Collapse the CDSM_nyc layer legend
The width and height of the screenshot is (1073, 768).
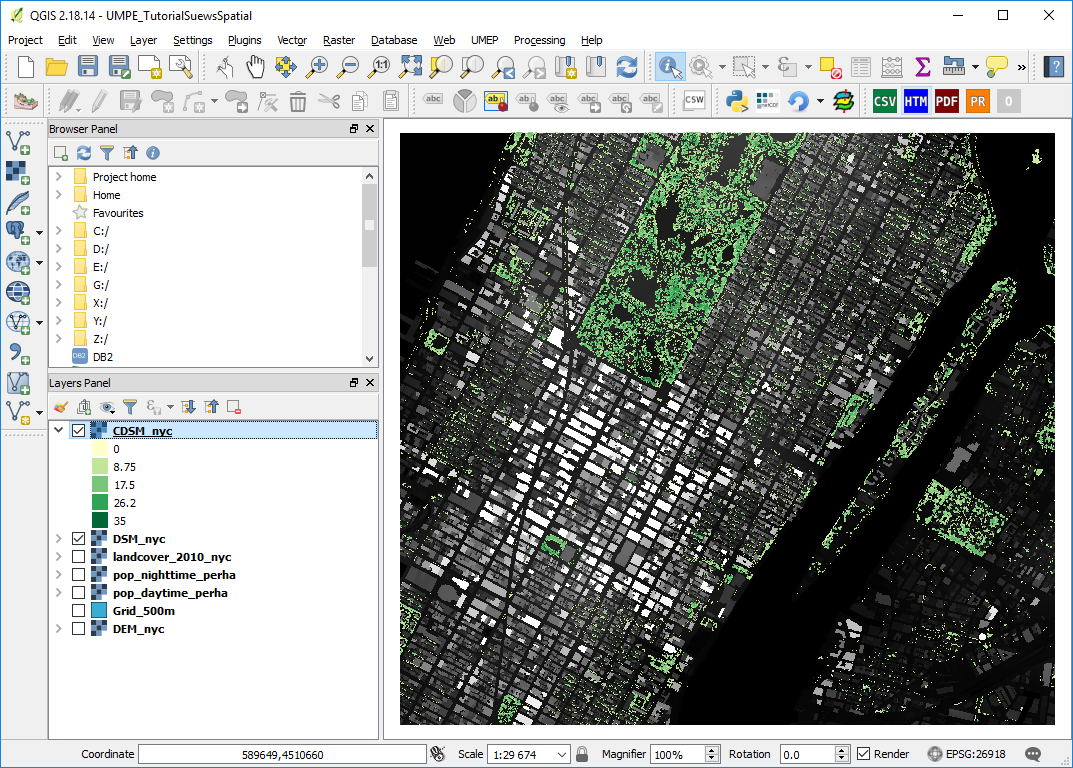pos(59,430)
